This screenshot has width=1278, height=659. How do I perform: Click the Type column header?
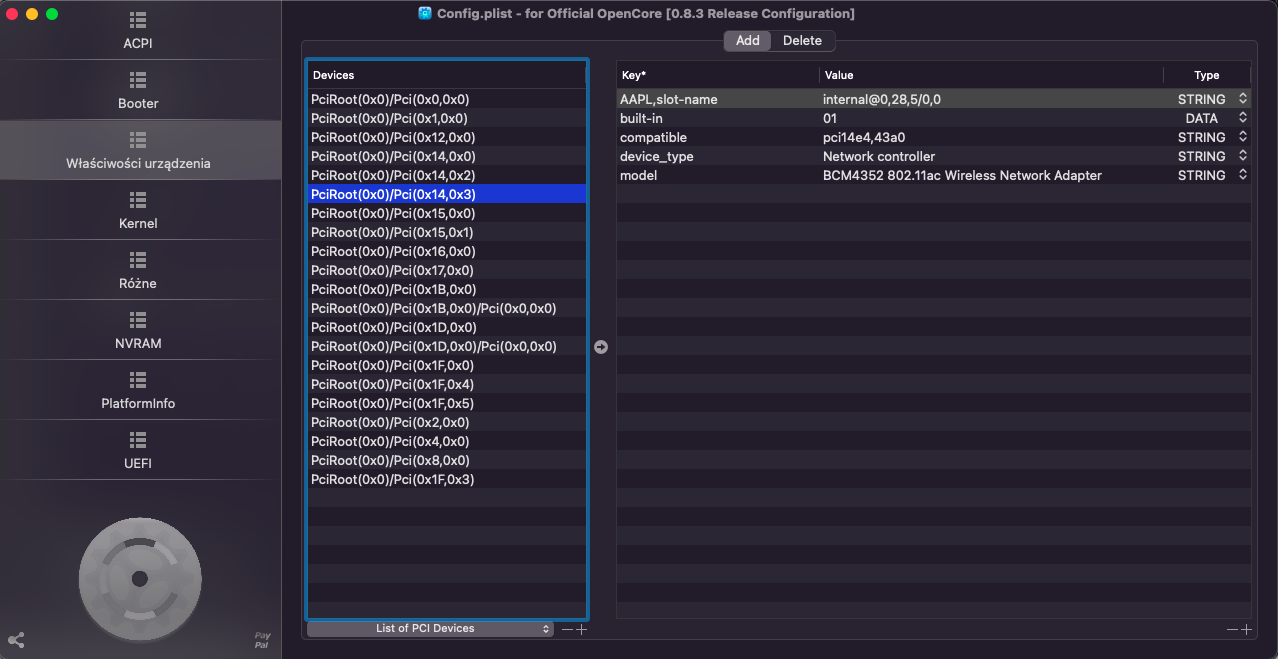pos(1207,75)
